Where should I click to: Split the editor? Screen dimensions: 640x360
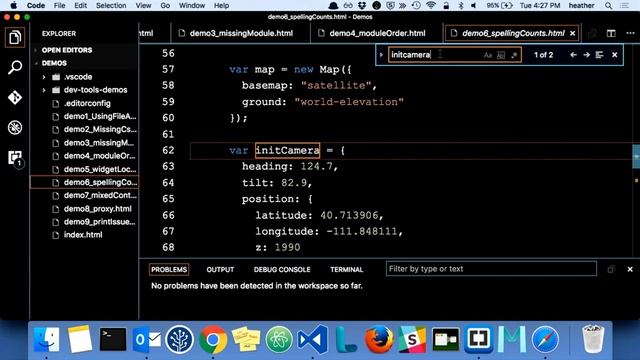(x=611, y=33)
